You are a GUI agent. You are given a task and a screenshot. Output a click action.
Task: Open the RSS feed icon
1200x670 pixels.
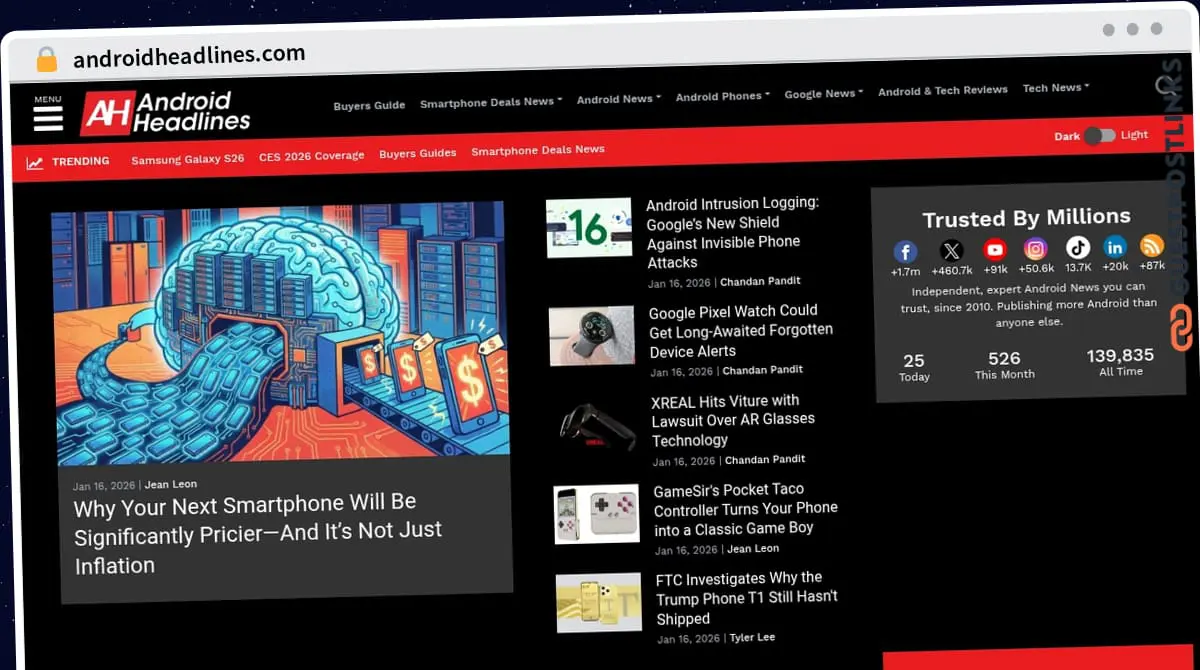(1152, 245)
